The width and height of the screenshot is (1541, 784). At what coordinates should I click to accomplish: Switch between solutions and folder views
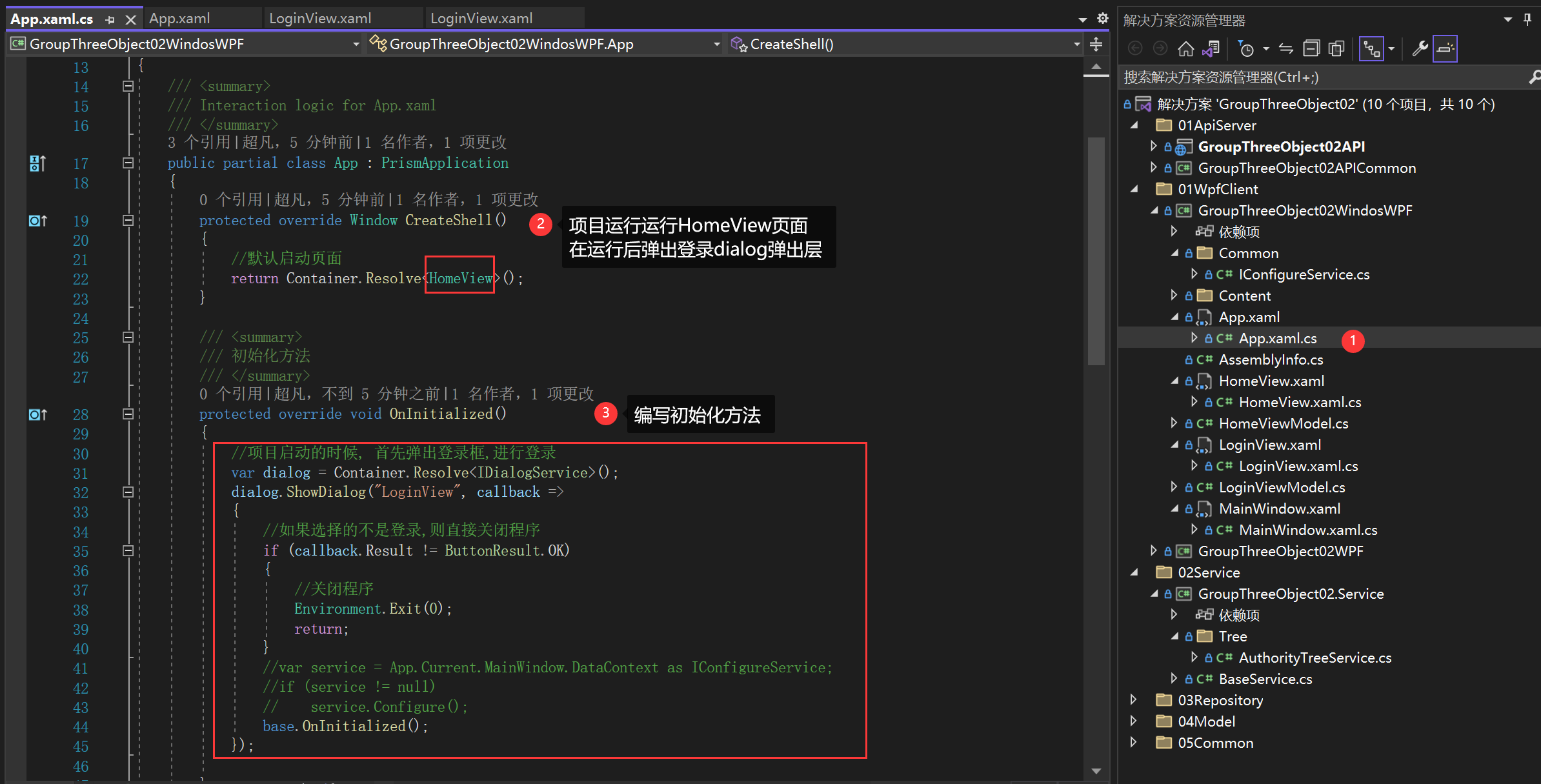coord(1211,49)
